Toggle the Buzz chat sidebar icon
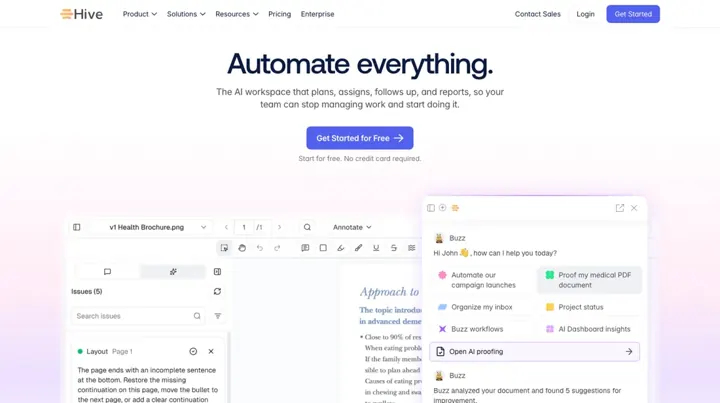 click(x=431, y=208)
